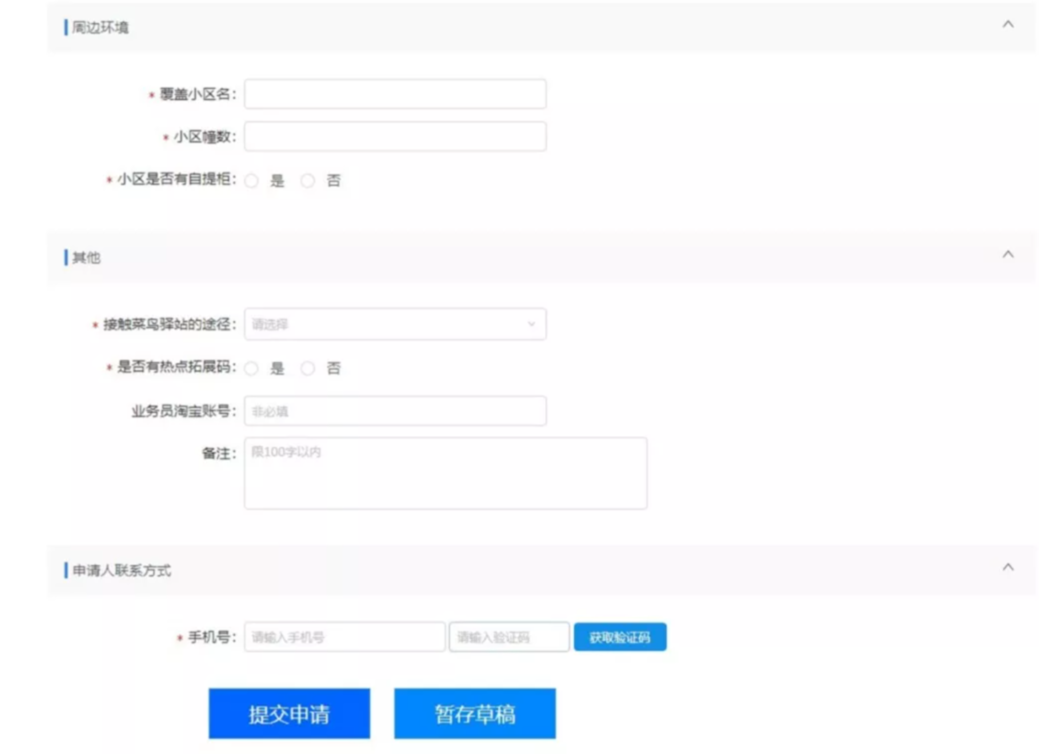The image size is (1039, 754).
Task: Click the 其他 section title
Action: click(x=86, y=258)
